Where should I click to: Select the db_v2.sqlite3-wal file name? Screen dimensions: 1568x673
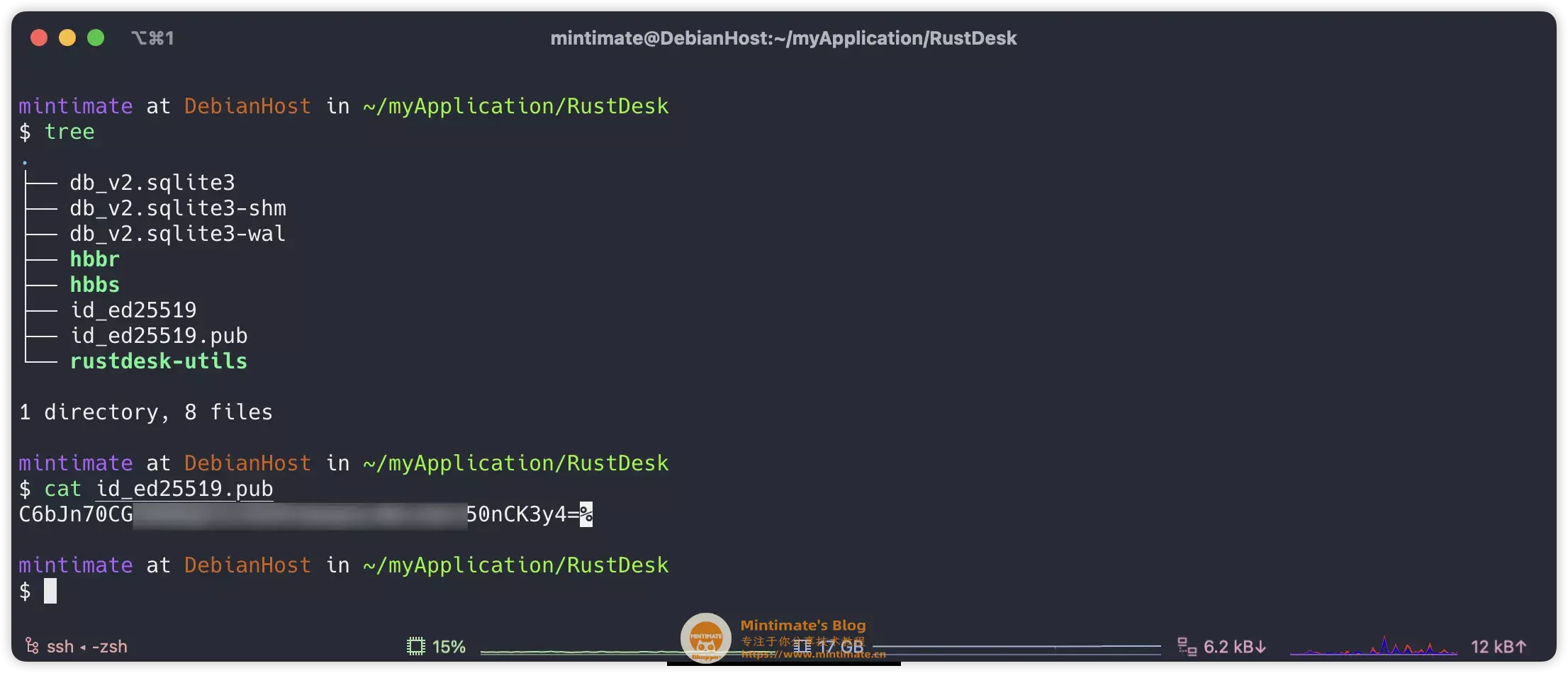point(178,234)
